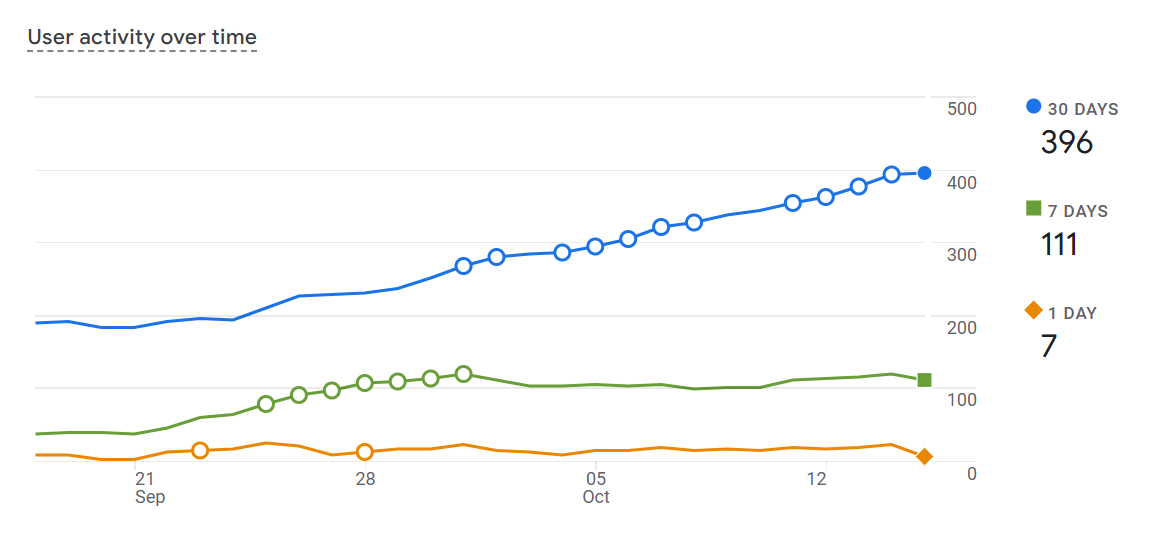Screen dimensions: 1149x541
Task: Click the rightmost hollow blue marker
Action: (891, 175)
